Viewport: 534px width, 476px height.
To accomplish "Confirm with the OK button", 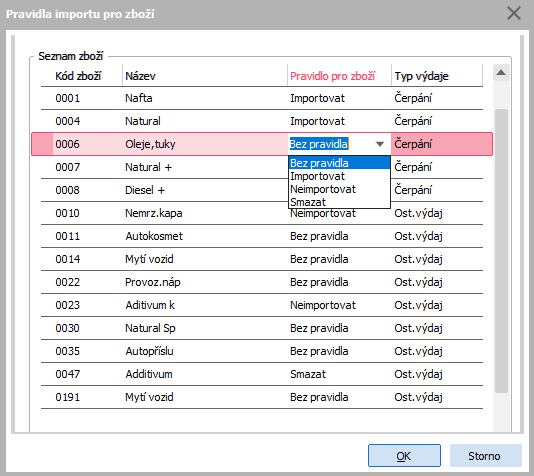I will pyautogui.click(x=404, y=456).
